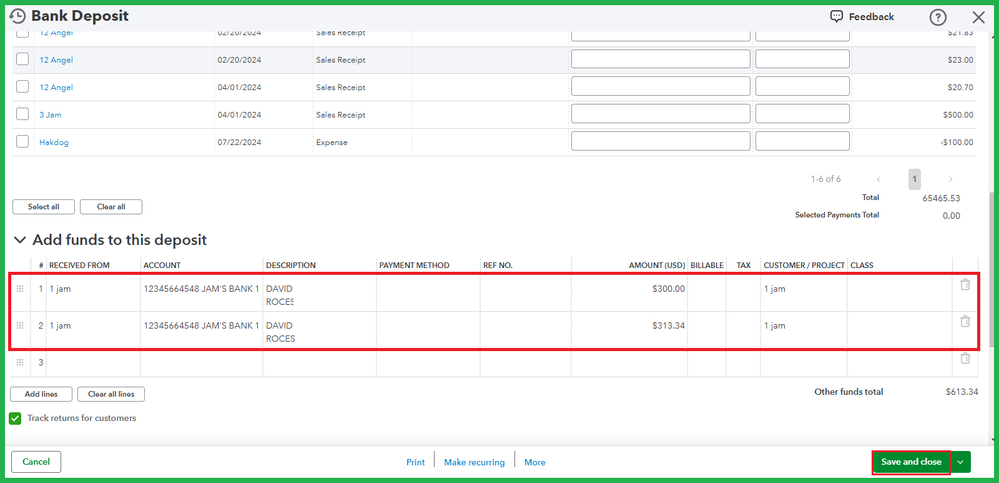Image resolution: width=999 pixels, height=483 pixels.
Task: Click empty Received From cell in line 3
Action: click(x=94, y=363)
